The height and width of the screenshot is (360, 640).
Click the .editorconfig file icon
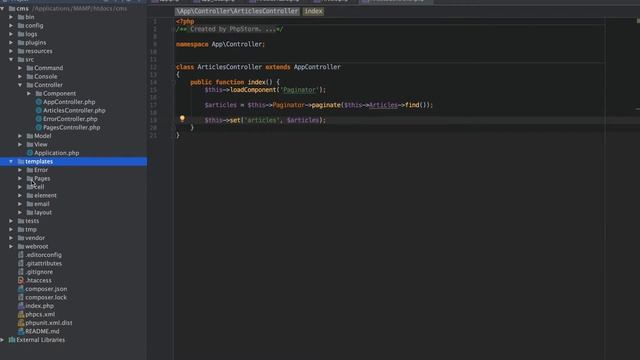(x=21, y=255)
